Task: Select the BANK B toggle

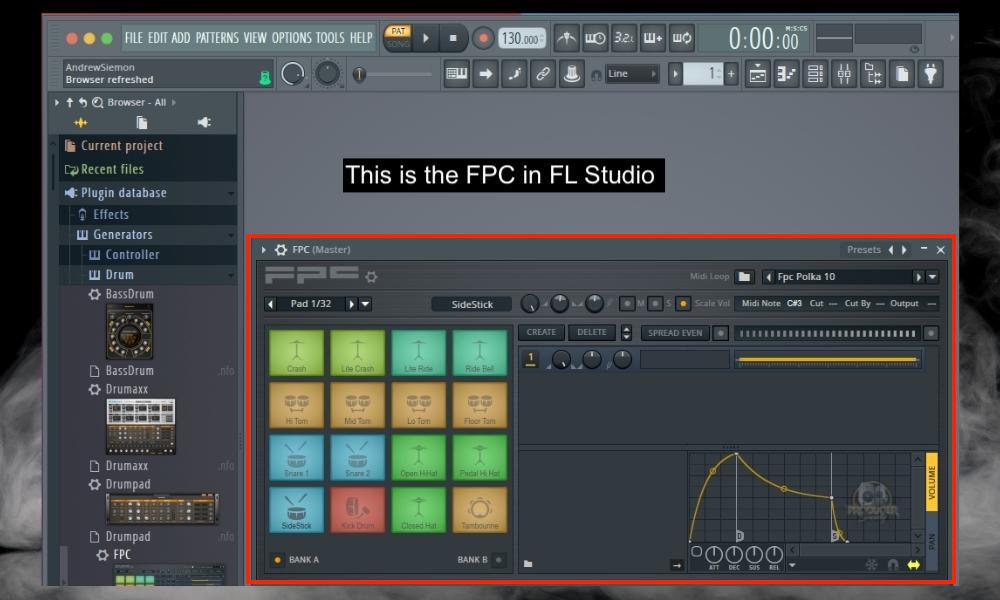Action: click(x=499, y=560)
